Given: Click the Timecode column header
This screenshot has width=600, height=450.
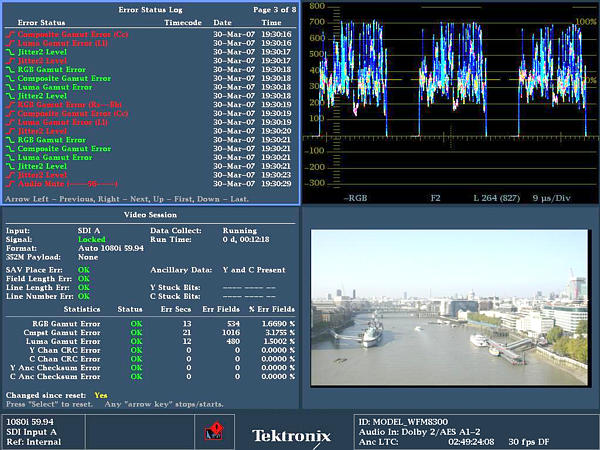Looking at the screenshot, I should click(x=183, y=21).
